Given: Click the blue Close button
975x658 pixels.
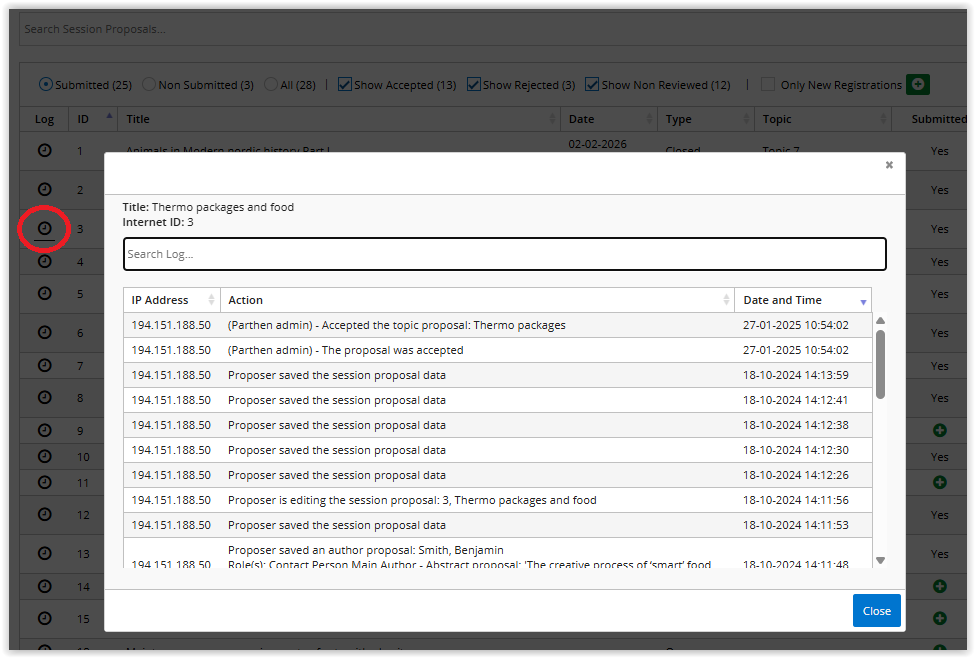Looking at the screenshot, I should [876, 611].
